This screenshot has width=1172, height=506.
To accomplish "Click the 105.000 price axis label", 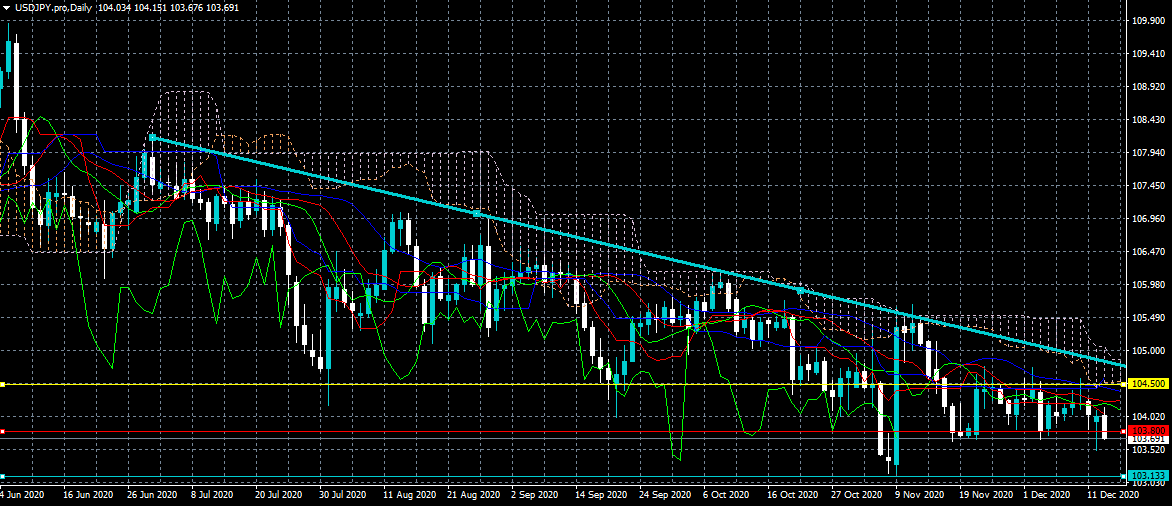I will (x=1147, y=351).
